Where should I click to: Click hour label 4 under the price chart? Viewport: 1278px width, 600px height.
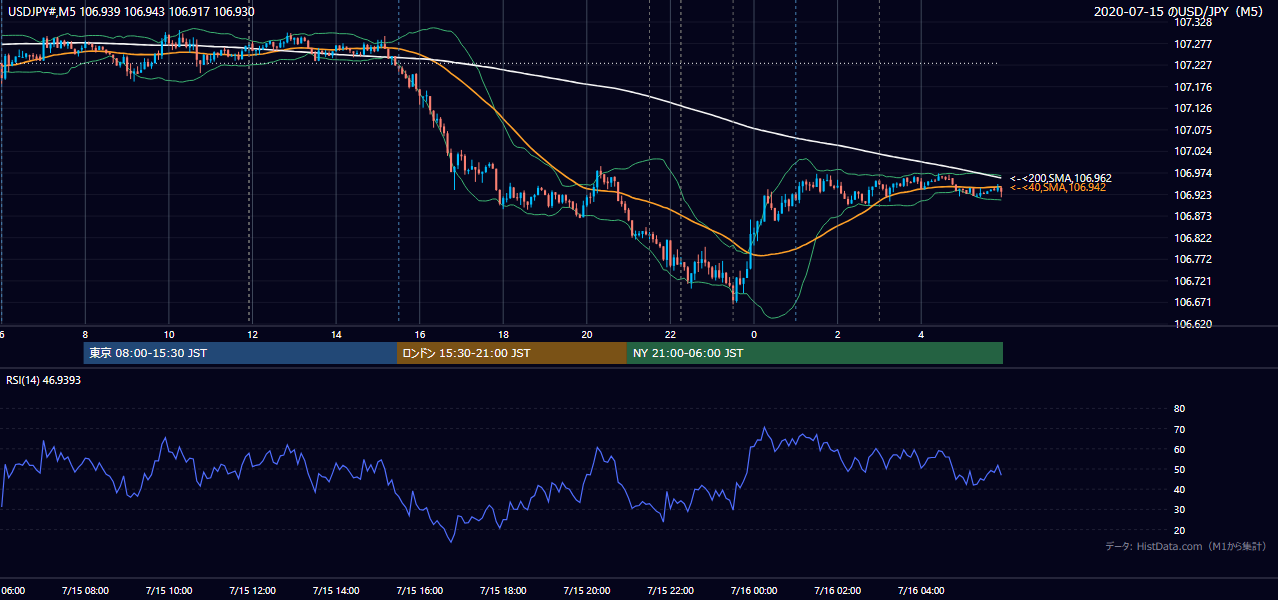tap(921, 335)
